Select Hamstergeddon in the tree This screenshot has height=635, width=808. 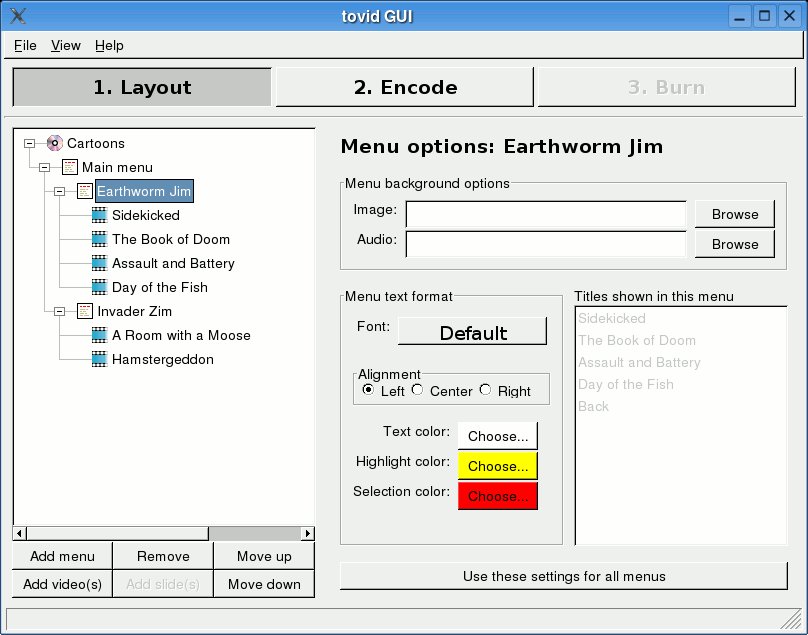(163, 359)
